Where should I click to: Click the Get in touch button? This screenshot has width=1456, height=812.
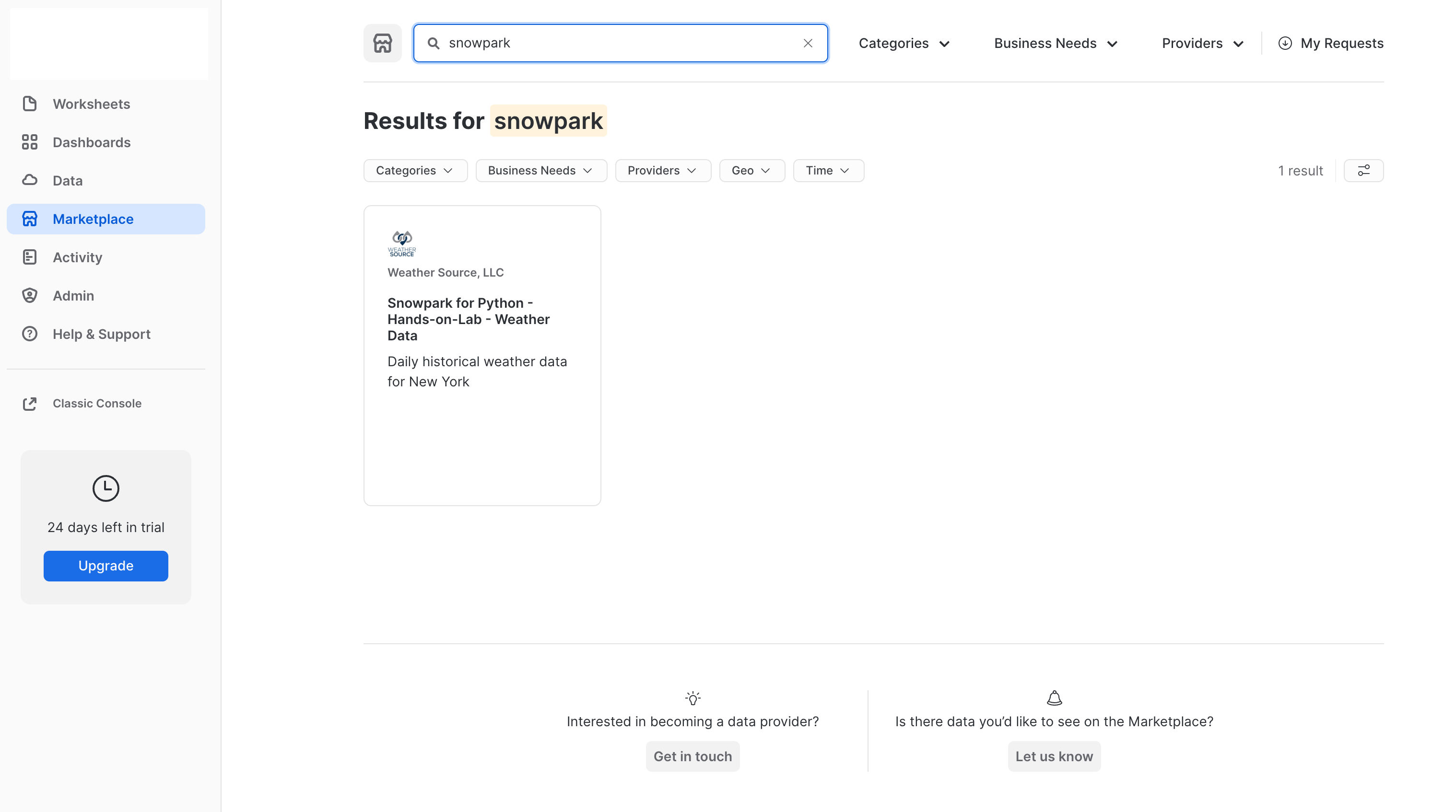pos(693,756)
